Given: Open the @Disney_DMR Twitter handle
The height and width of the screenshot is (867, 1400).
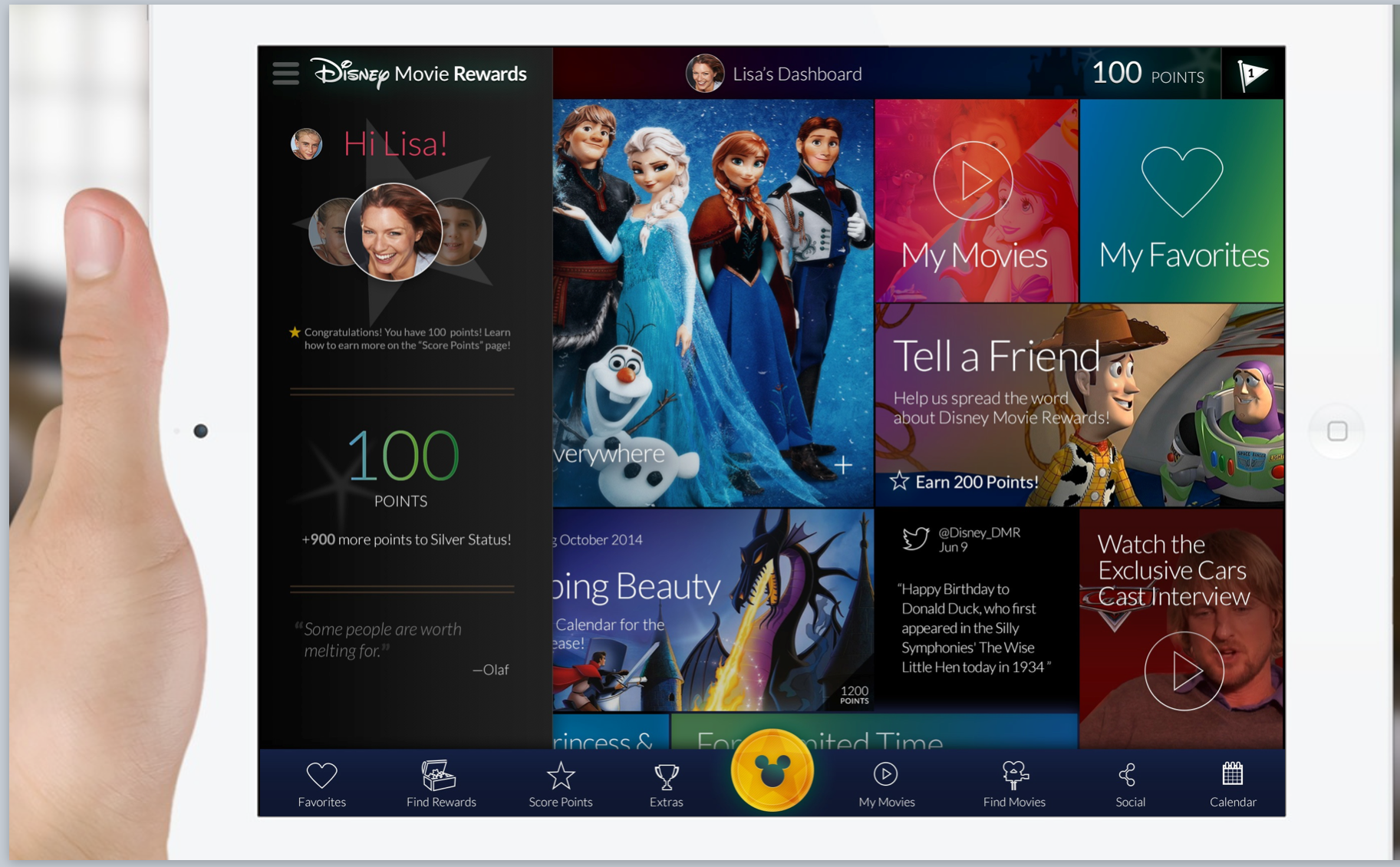Looking at the screenshot, I should point(979,532).
